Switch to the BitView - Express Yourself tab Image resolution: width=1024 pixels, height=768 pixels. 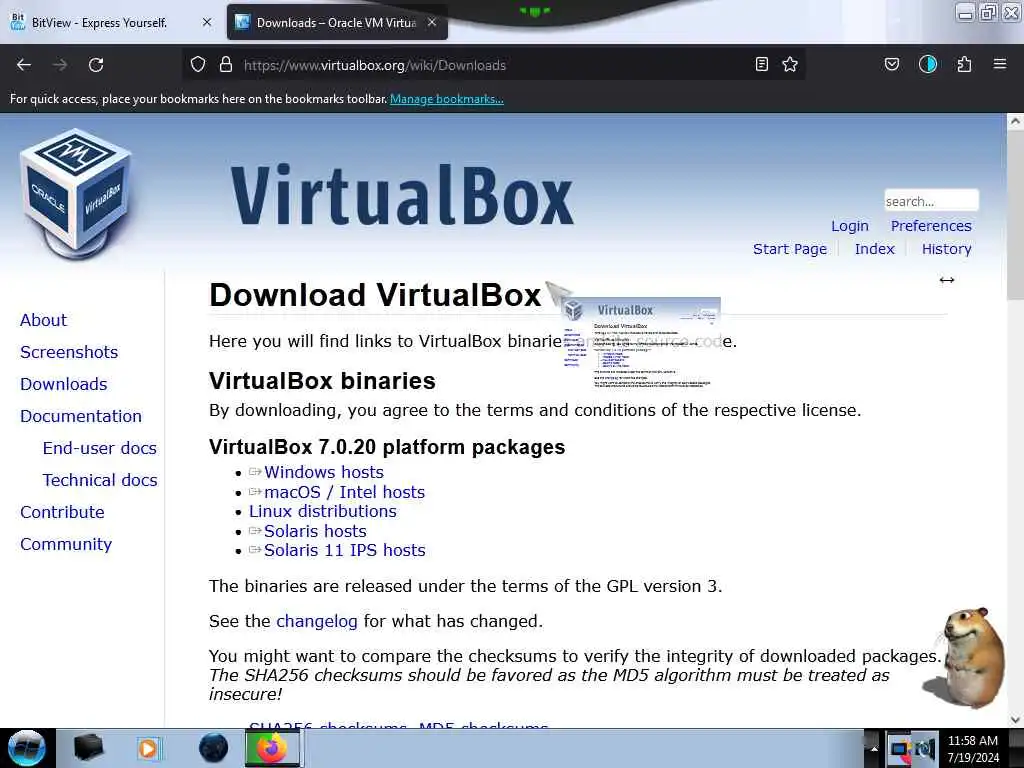[x=99, y=23]
